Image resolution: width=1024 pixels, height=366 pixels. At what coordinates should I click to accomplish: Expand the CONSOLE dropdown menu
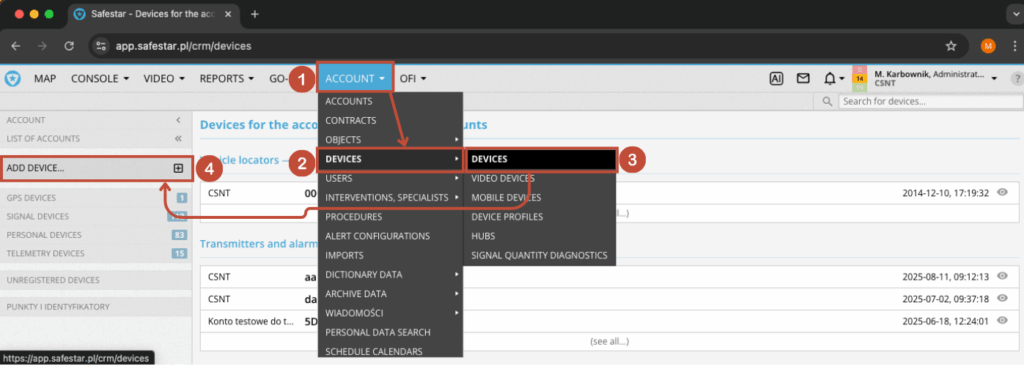coord(99,78)
